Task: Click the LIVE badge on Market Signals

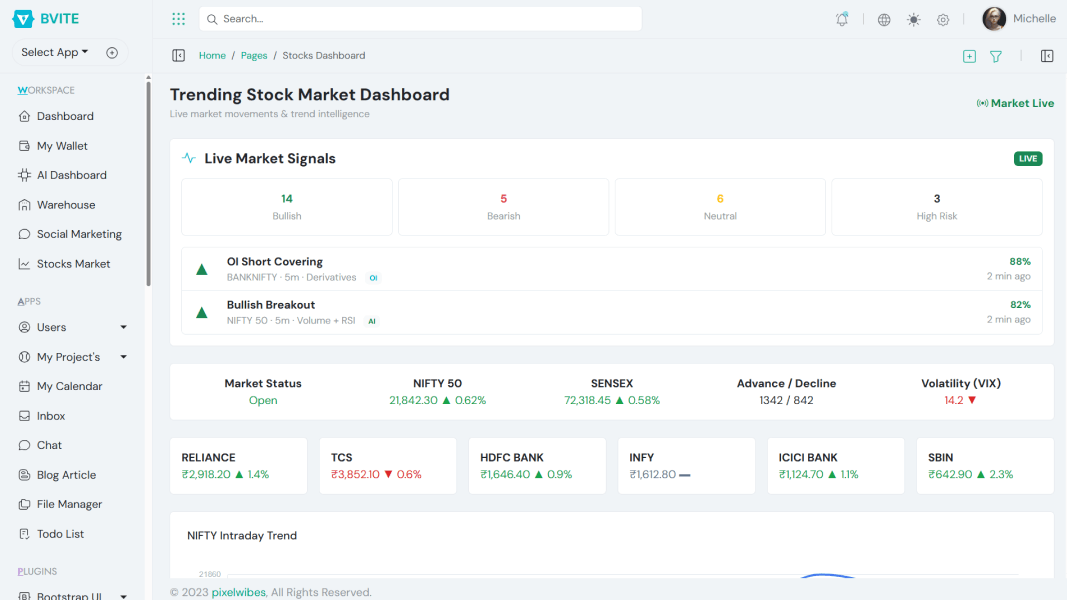Action: (1028, 158)
